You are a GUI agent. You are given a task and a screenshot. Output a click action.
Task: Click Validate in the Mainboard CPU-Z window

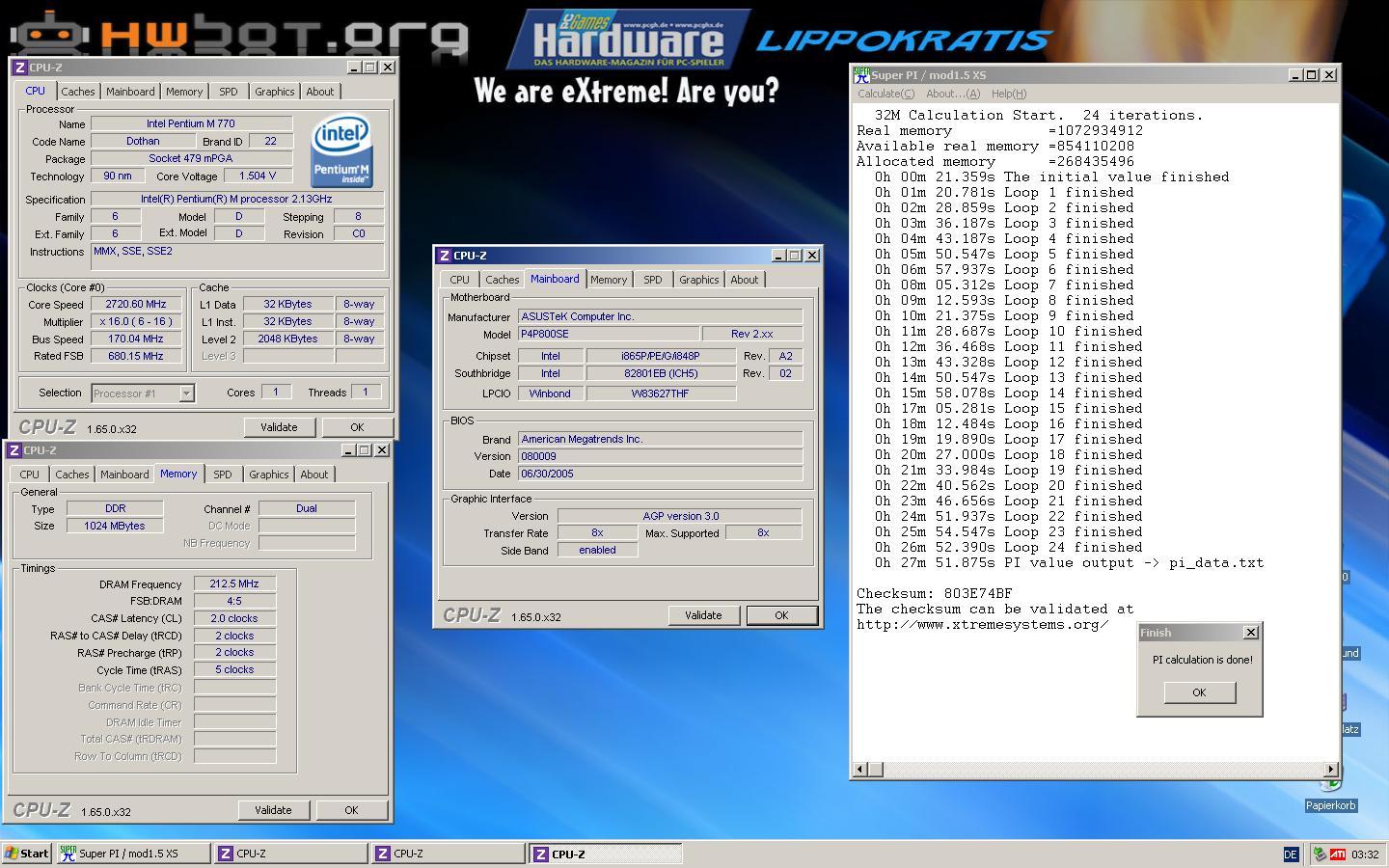click(x=703, y=615)
